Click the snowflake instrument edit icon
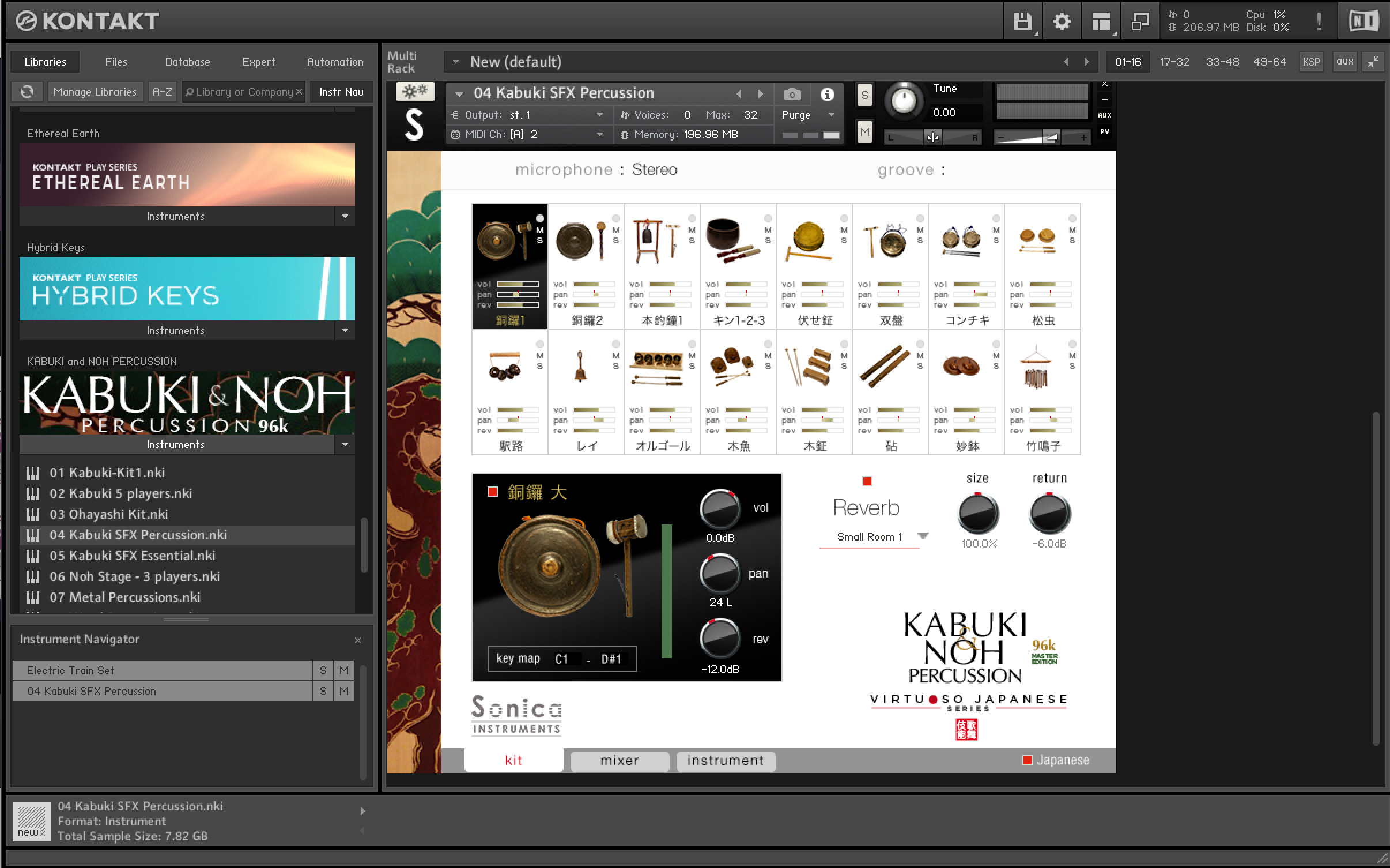This screenshot has height=868, width=1390. [x=415, y=92]
